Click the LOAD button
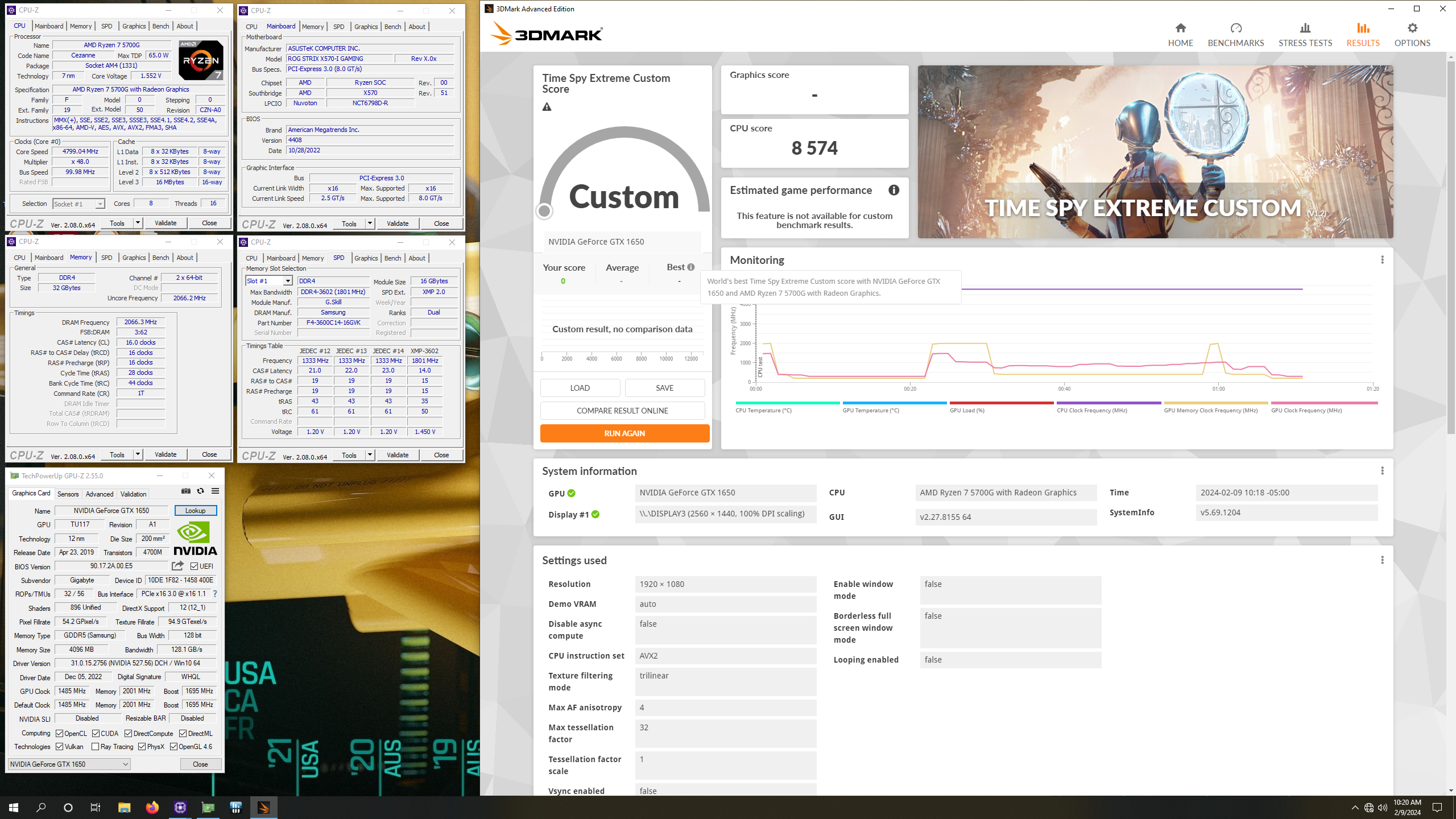This screenshot has width=1456, height=819. (580, 388)
